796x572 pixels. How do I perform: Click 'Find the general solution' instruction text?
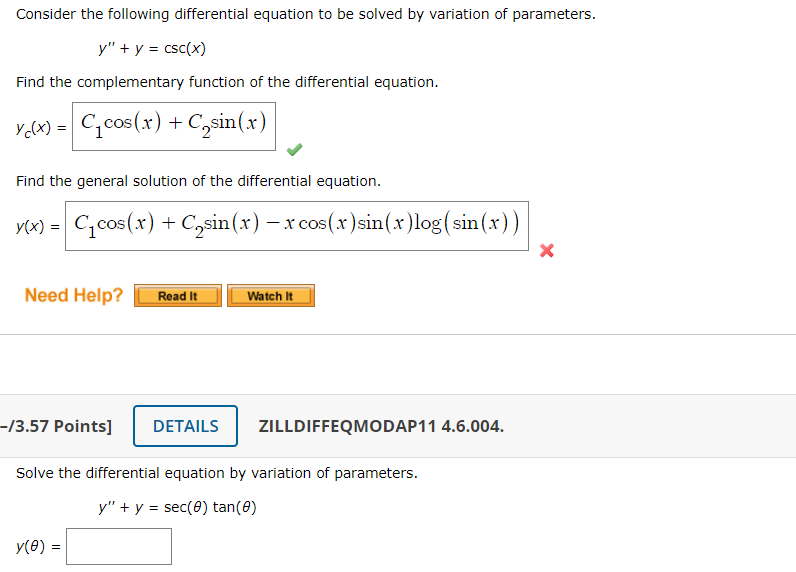[198, 181]
